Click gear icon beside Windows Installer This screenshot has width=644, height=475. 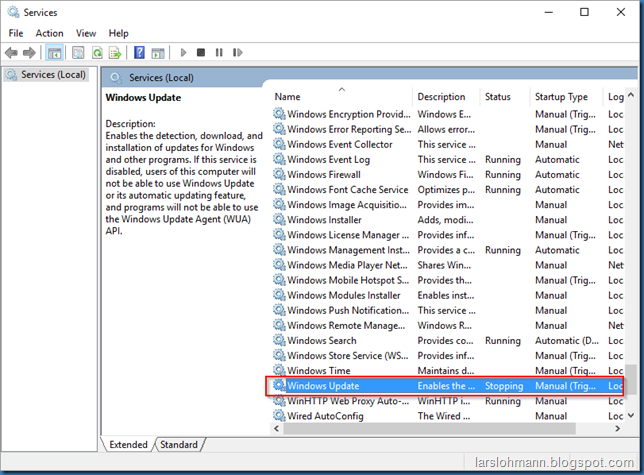[x=279, y=219]
